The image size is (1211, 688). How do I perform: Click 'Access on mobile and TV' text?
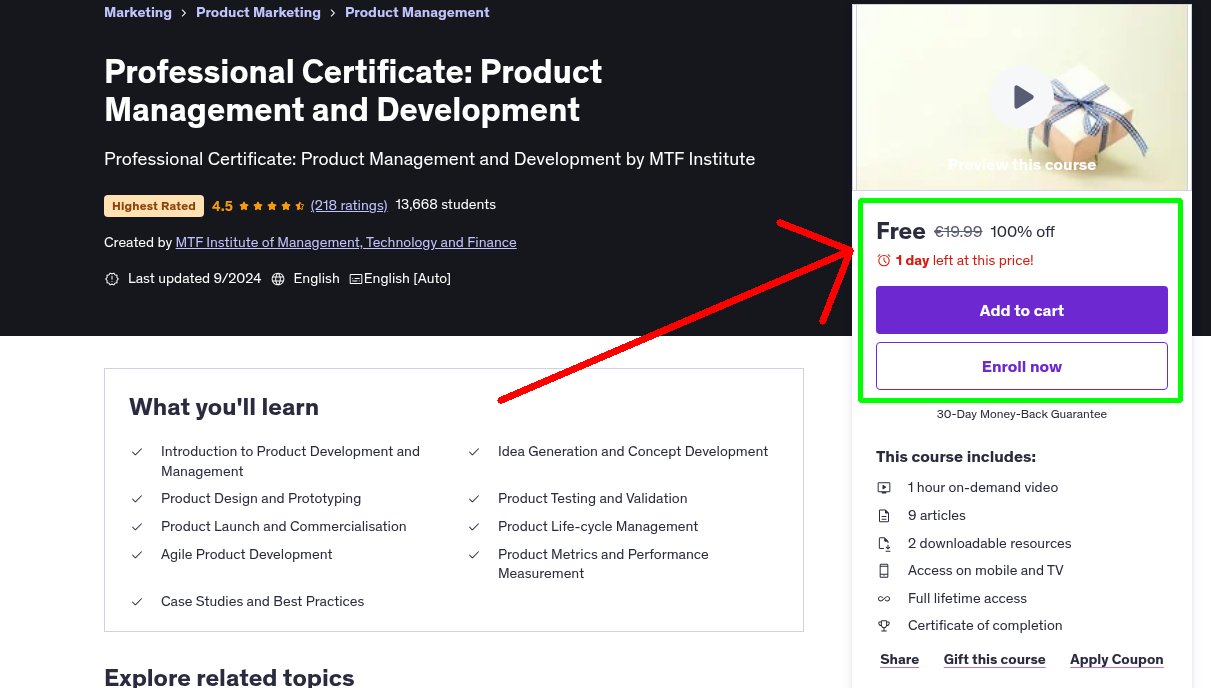(x=986, y=571)
